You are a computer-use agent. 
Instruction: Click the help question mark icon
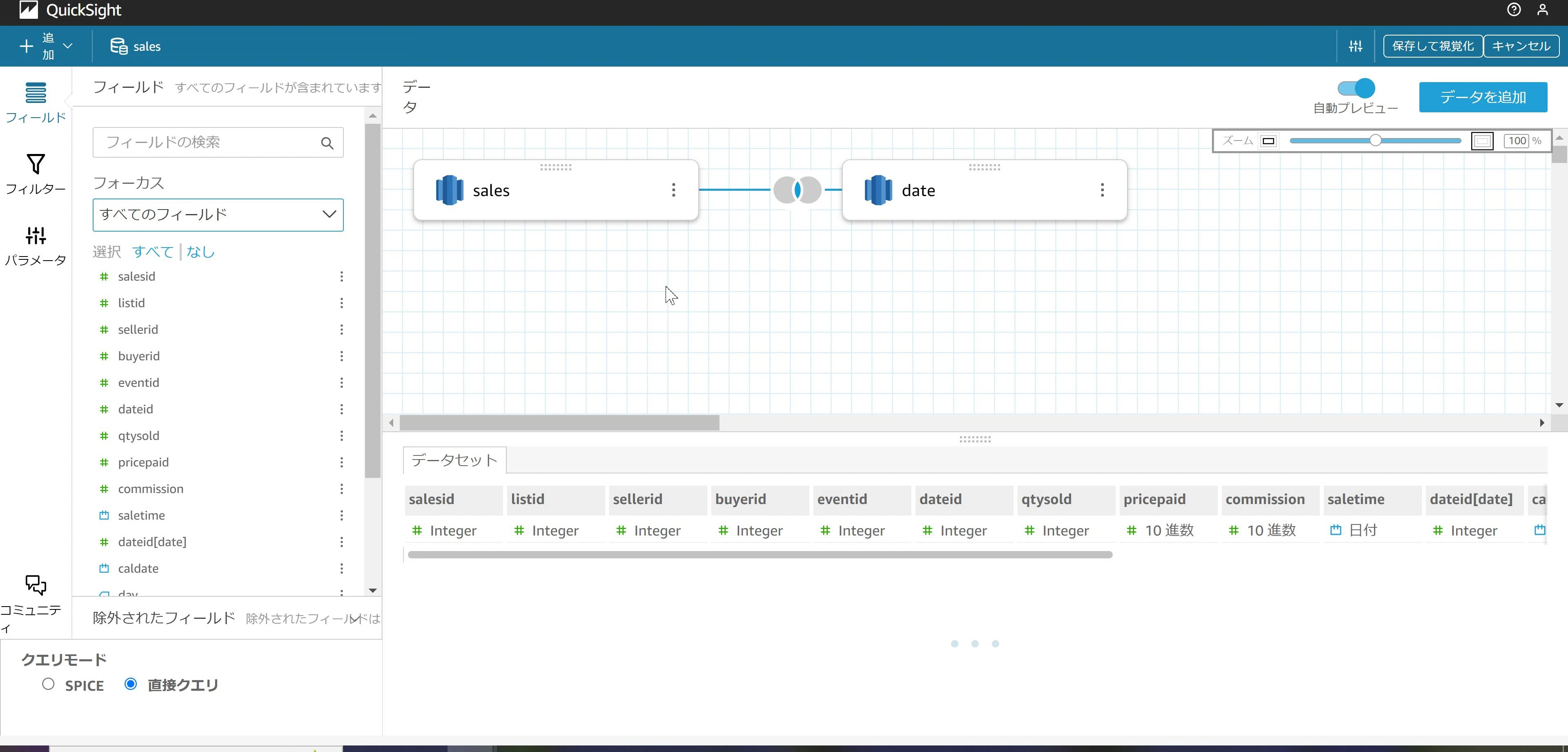[x=1514, y=10]
